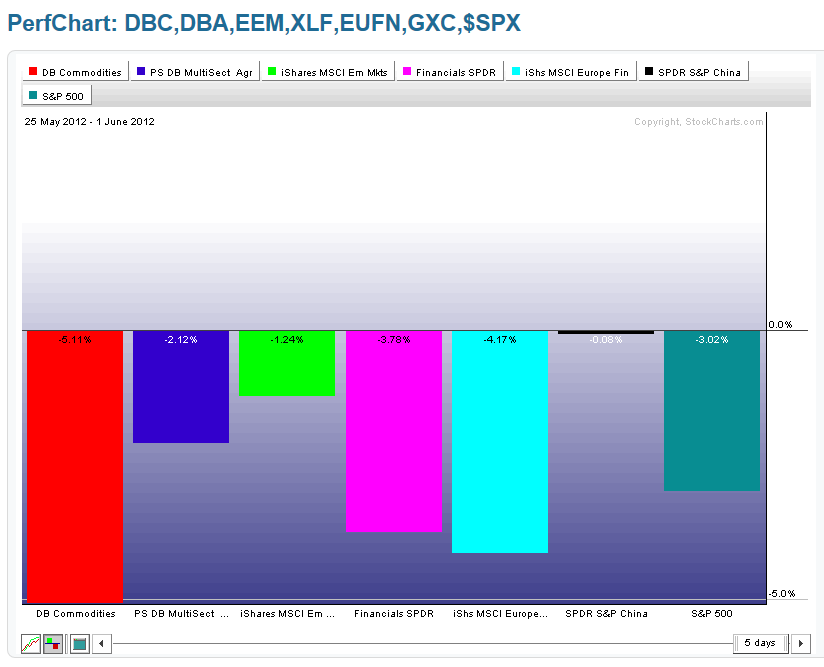Step the date range back with the left arrow
The width and height of the screenshot is (824, 667).
pos(102,643)
